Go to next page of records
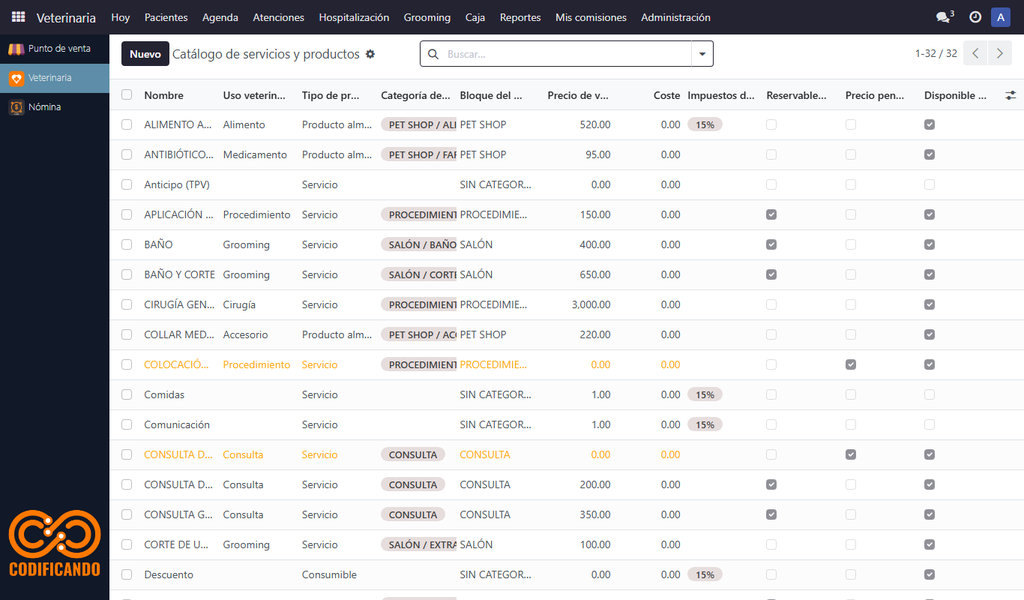 click(999, 54)
